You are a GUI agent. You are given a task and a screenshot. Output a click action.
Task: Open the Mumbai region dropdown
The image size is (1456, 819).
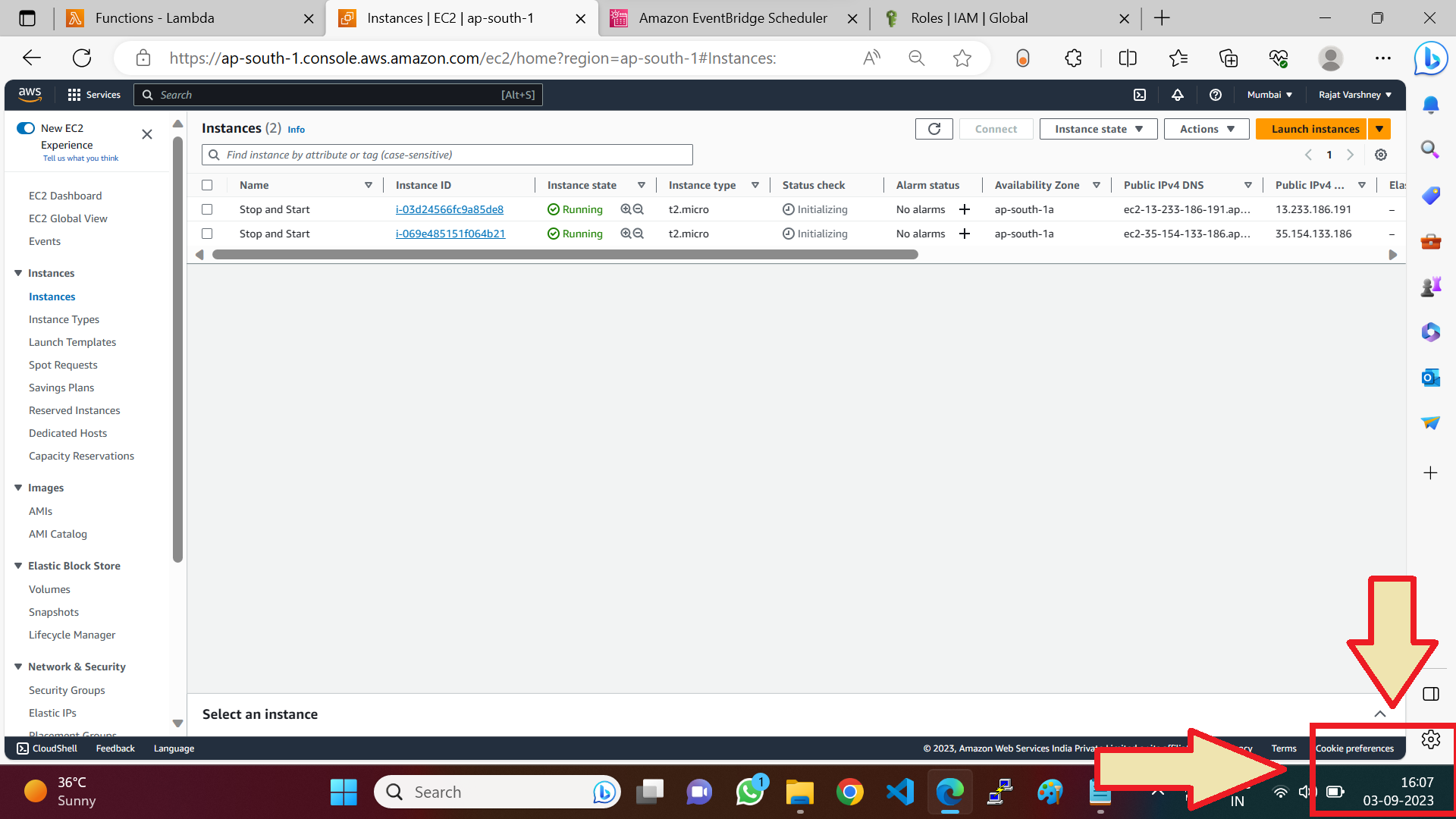point(1269,95)
